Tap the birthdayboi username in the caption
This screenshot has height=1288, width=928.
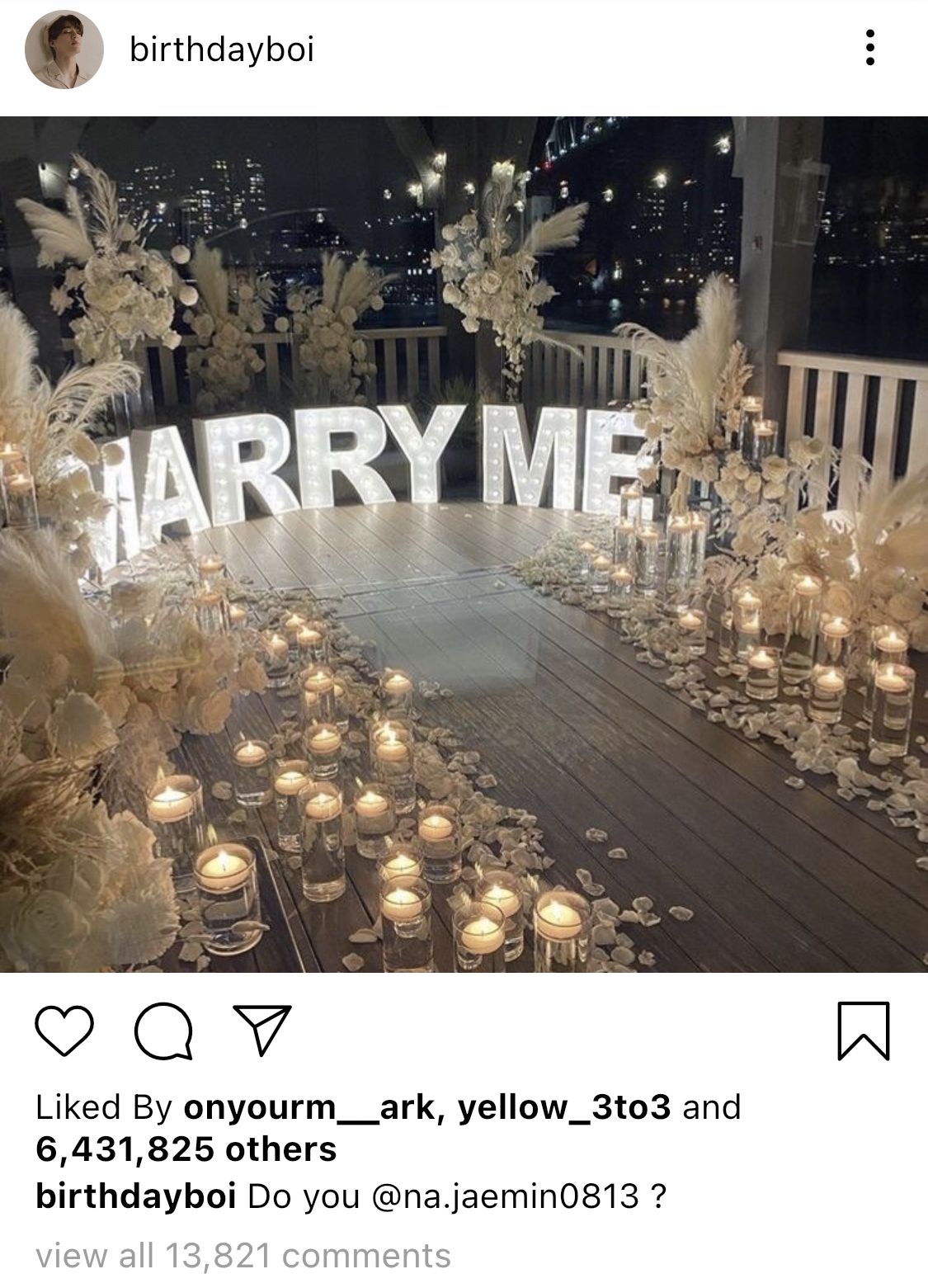click(136, 1196)
